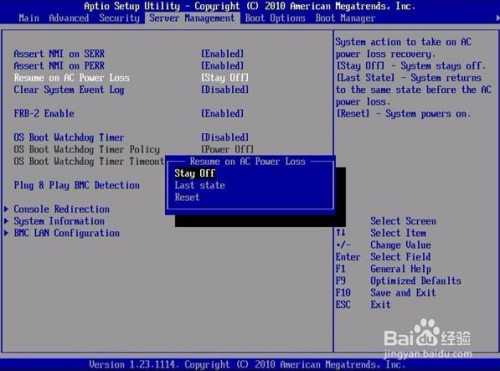Select the Plug & Play BMC Detection setting

click(x=77, y=185)
